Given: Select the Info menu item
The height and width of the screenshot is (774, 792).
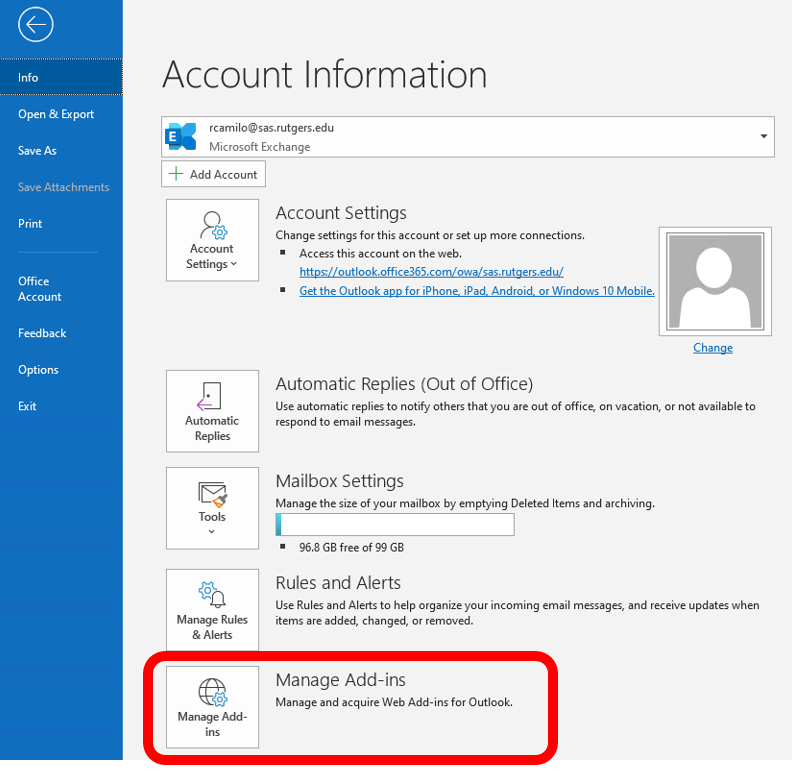Looking at the screenshot, I should point(61,77).
